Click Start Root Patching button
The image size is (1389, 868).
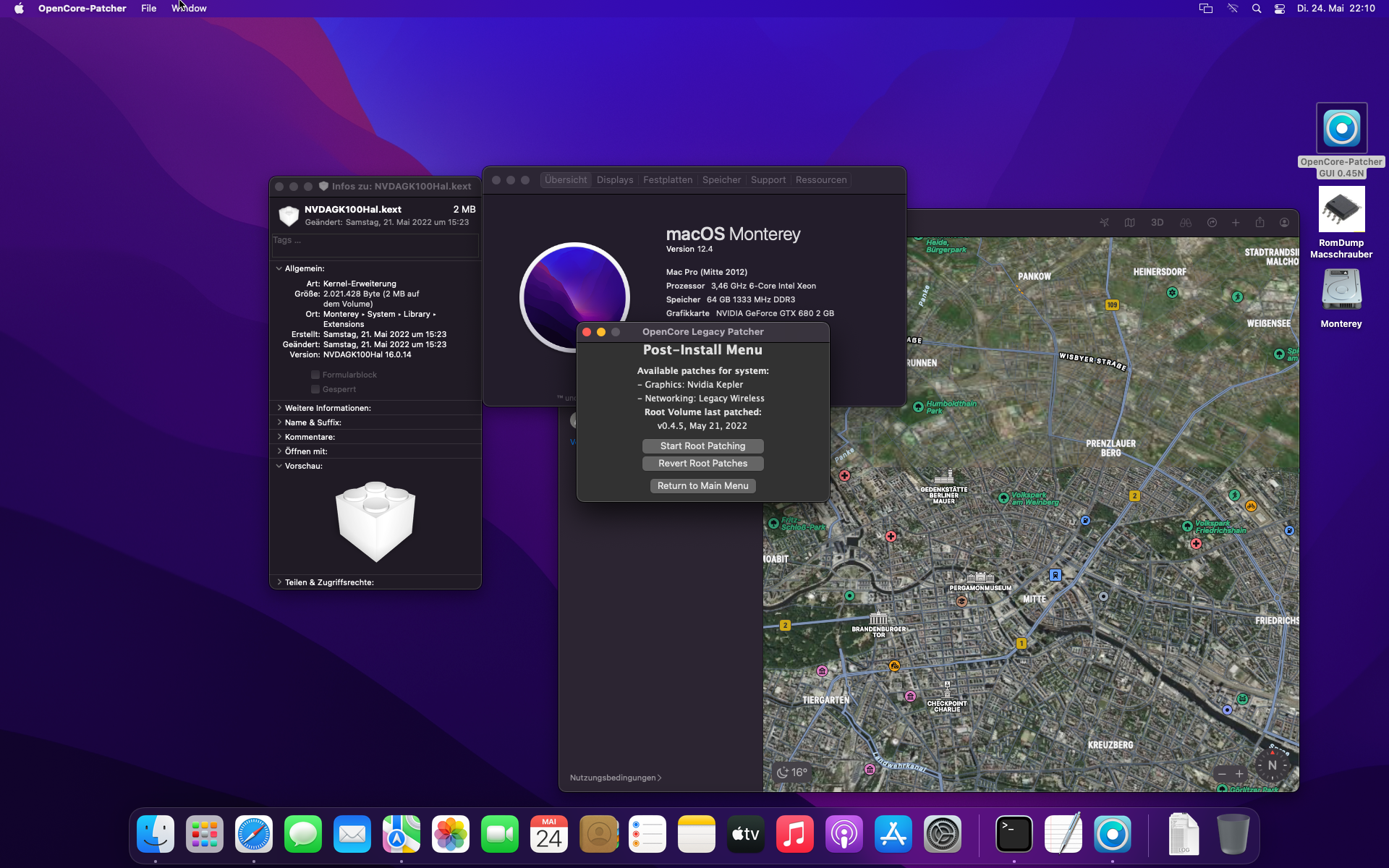[702, 446]
